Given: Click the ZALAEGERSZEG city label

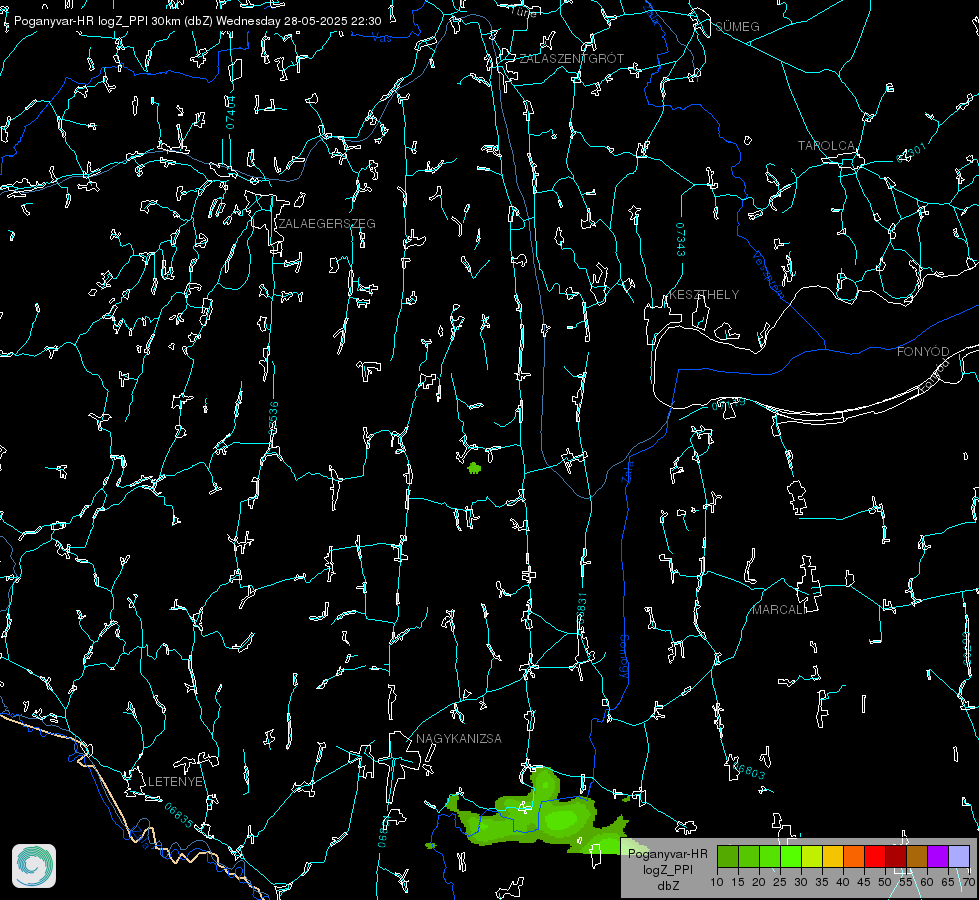Looking at the screenshot, I should [327, 224].
